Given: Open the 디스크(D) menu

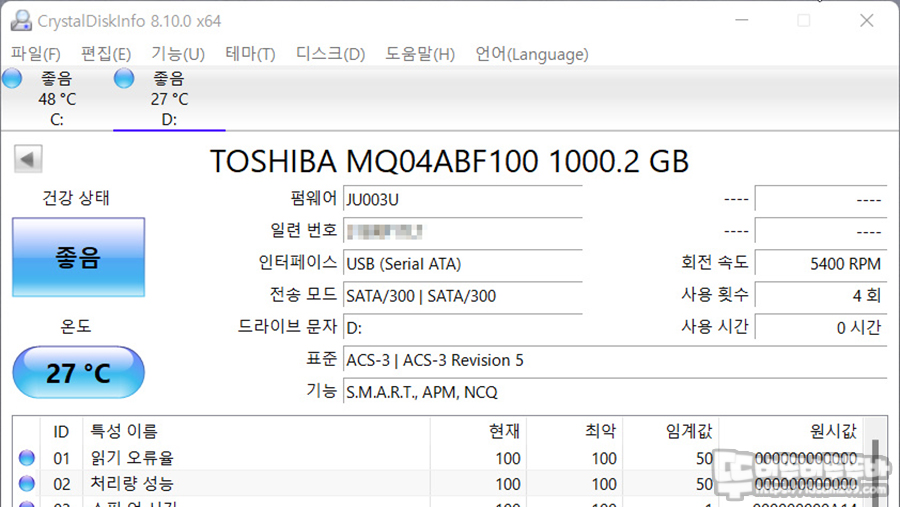Looking at the screenshot, I should [331, 54].
